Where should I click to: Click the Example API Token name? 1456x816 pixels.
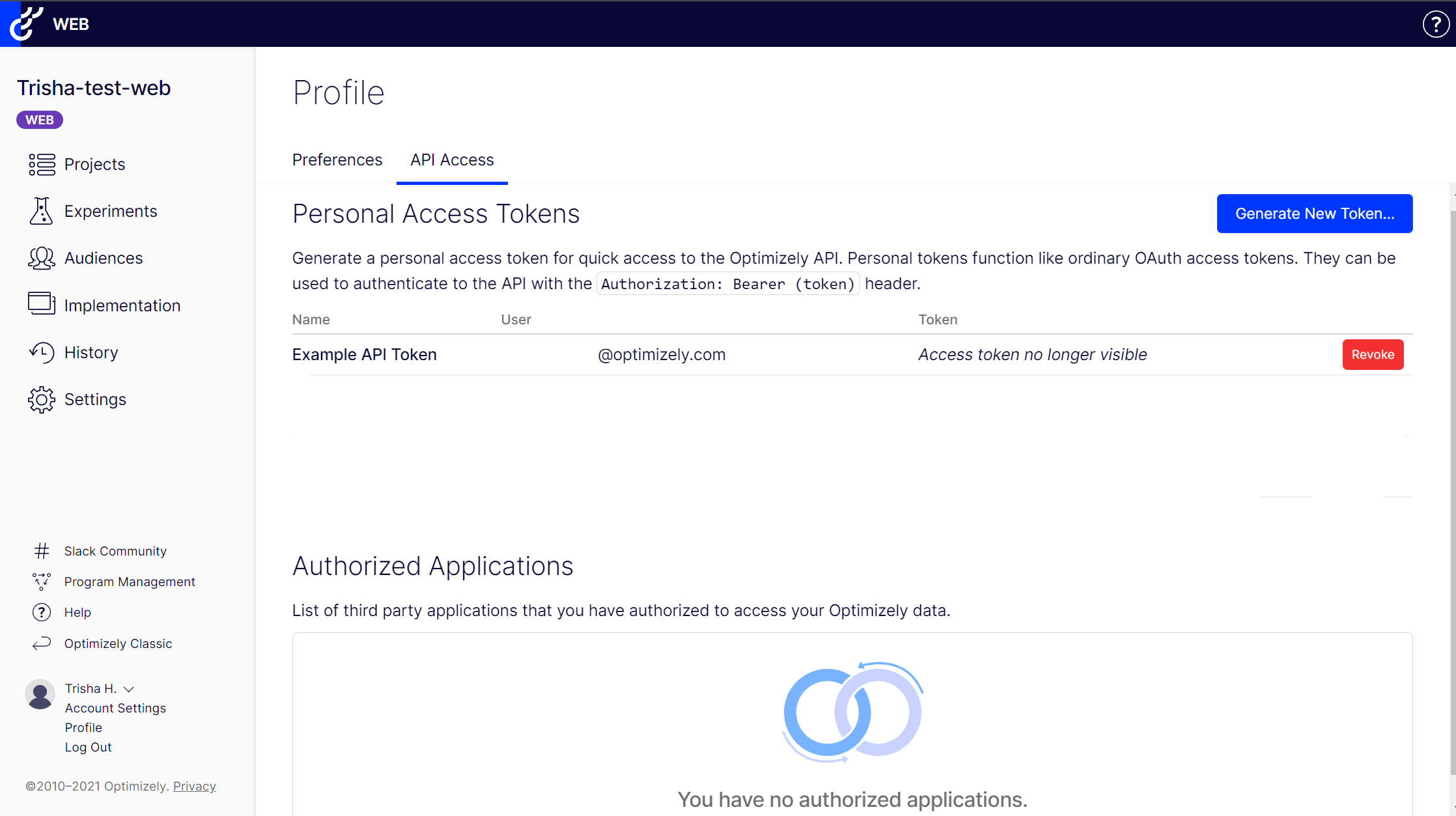pos(364,354)
